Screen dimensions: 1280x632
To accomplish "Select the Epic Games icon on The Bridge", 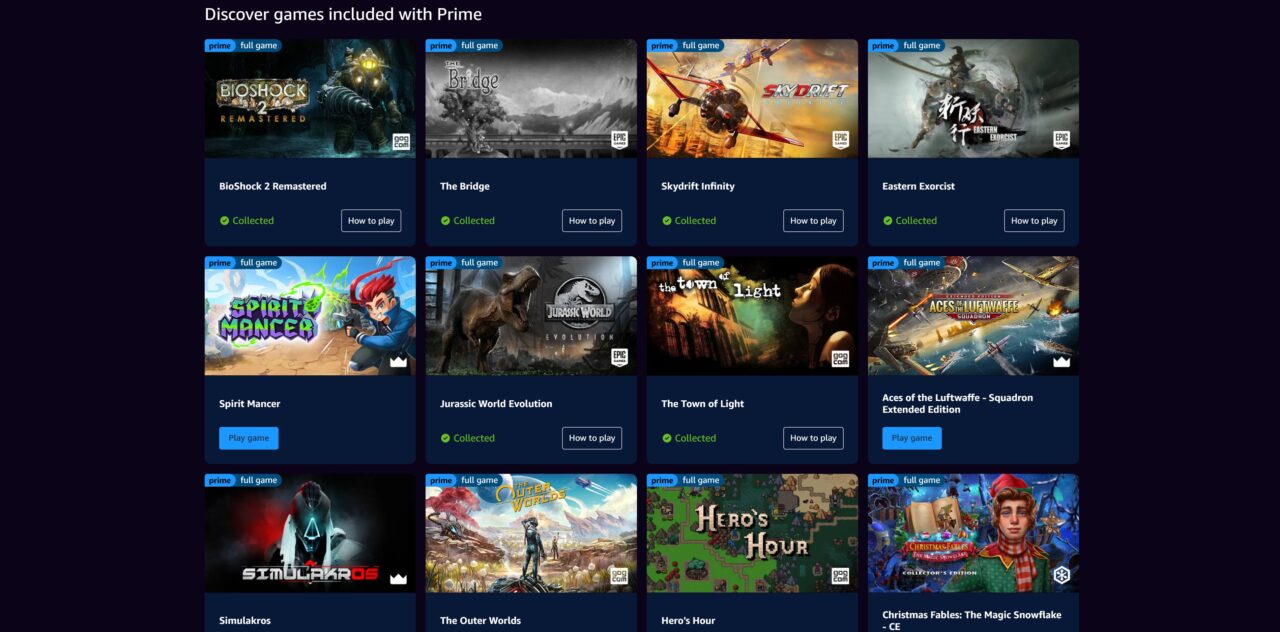I will [x=619, y=139].
